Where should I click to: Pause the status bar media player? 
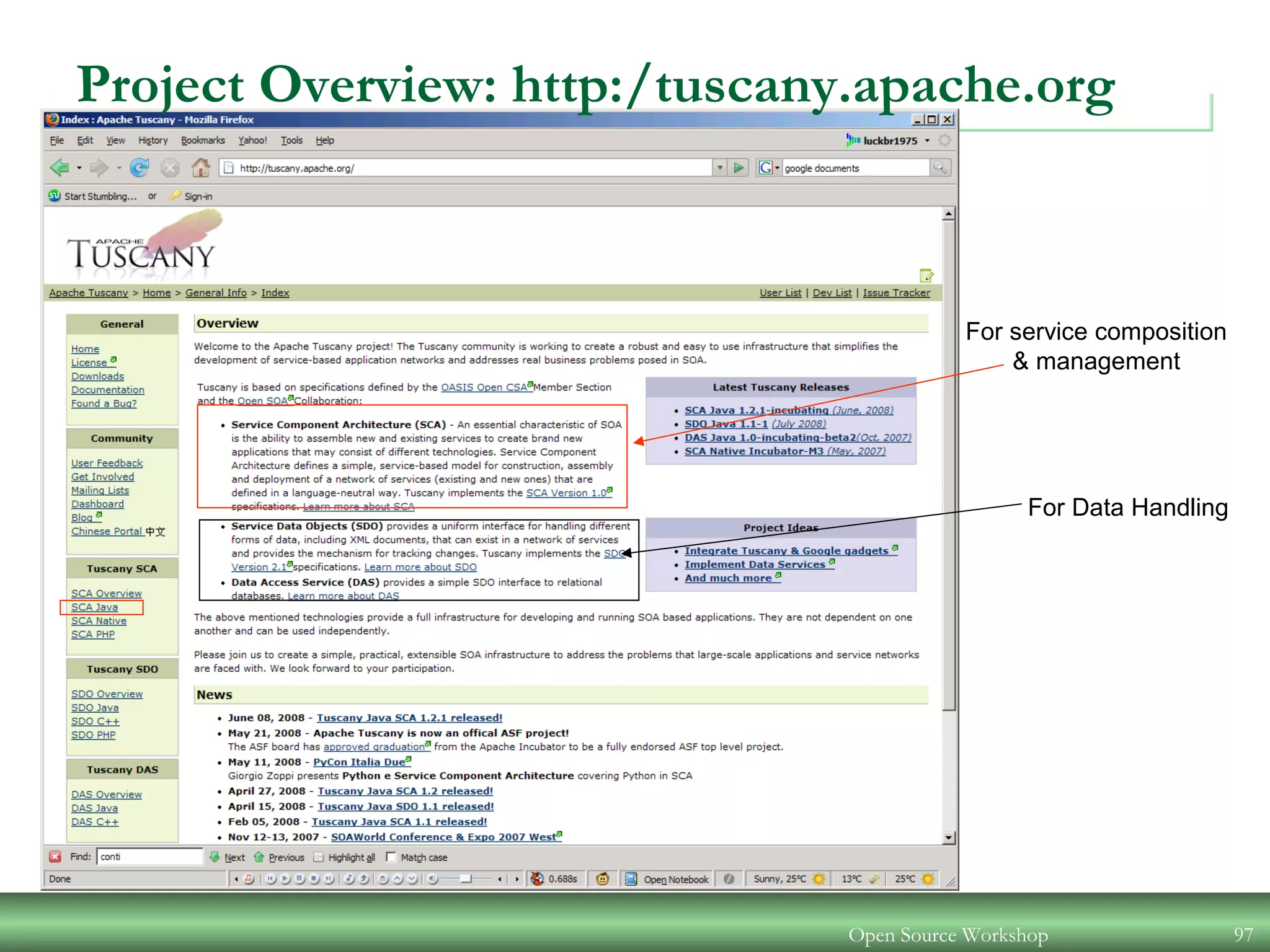(300, 879)
